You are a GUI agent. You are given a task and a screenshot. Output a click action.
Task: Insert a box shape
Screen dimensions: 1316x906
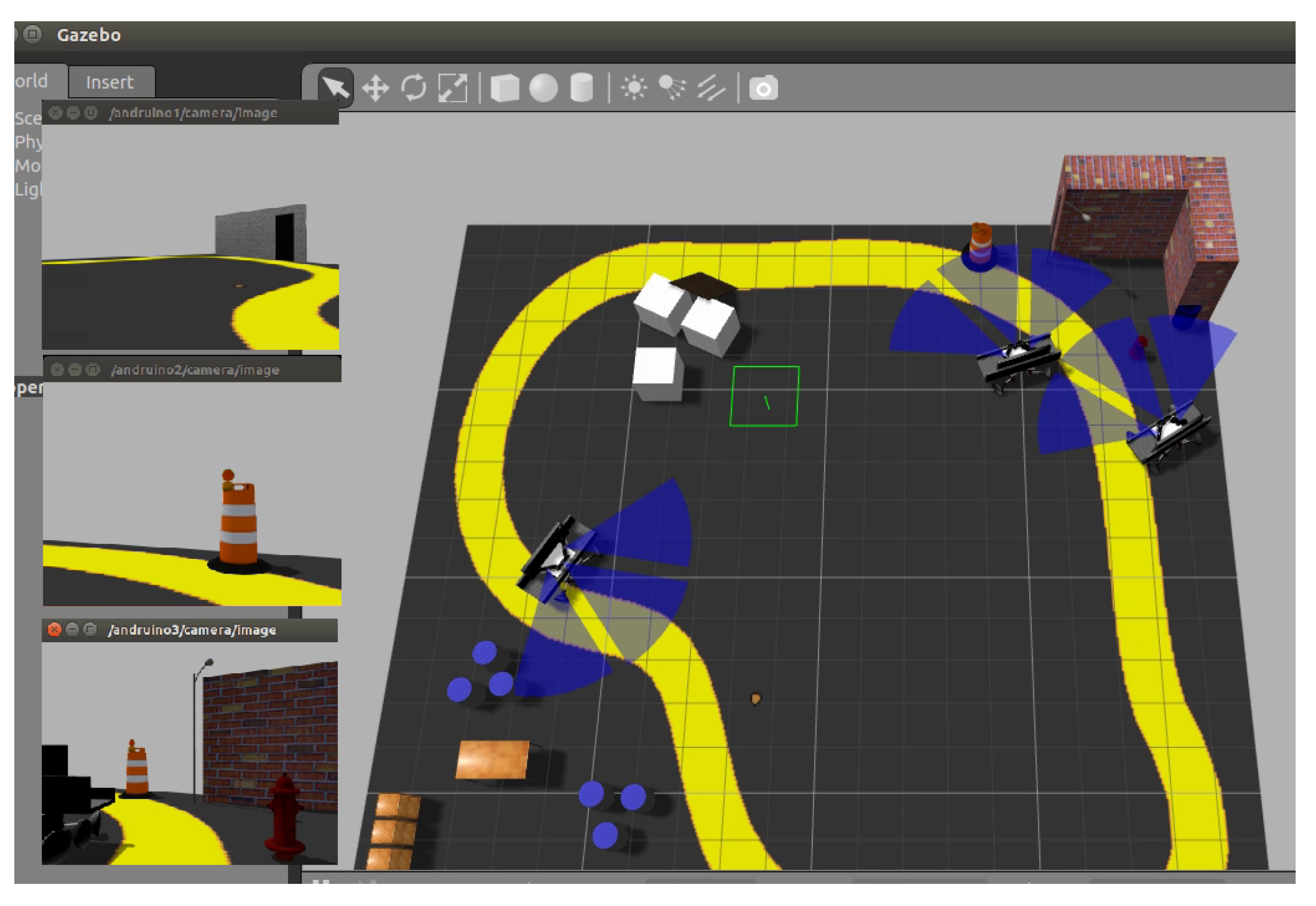tap(504, 89)
